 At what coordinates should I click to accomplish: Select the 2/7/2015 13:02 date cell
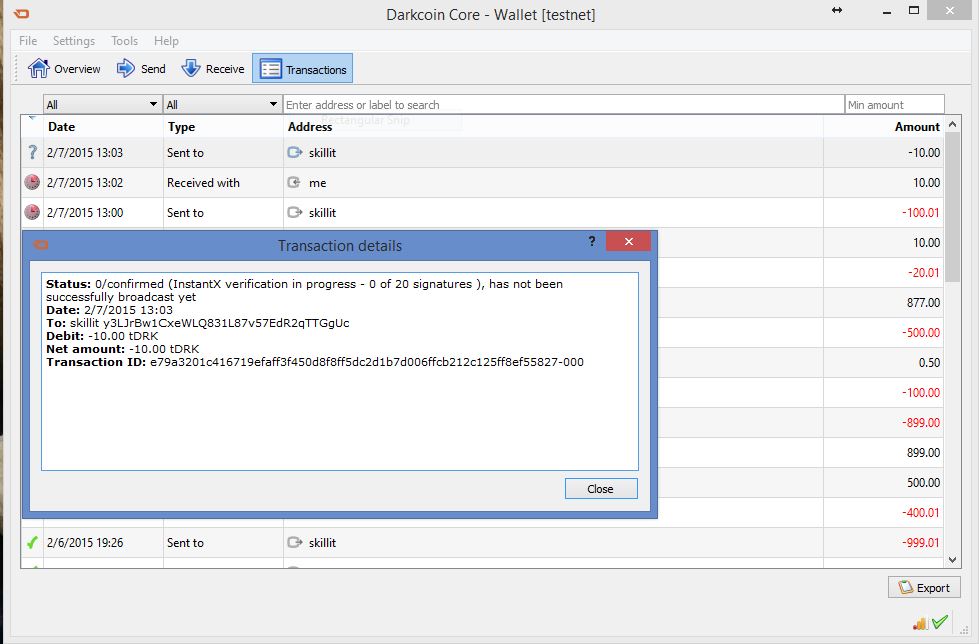tap(103, 182)
